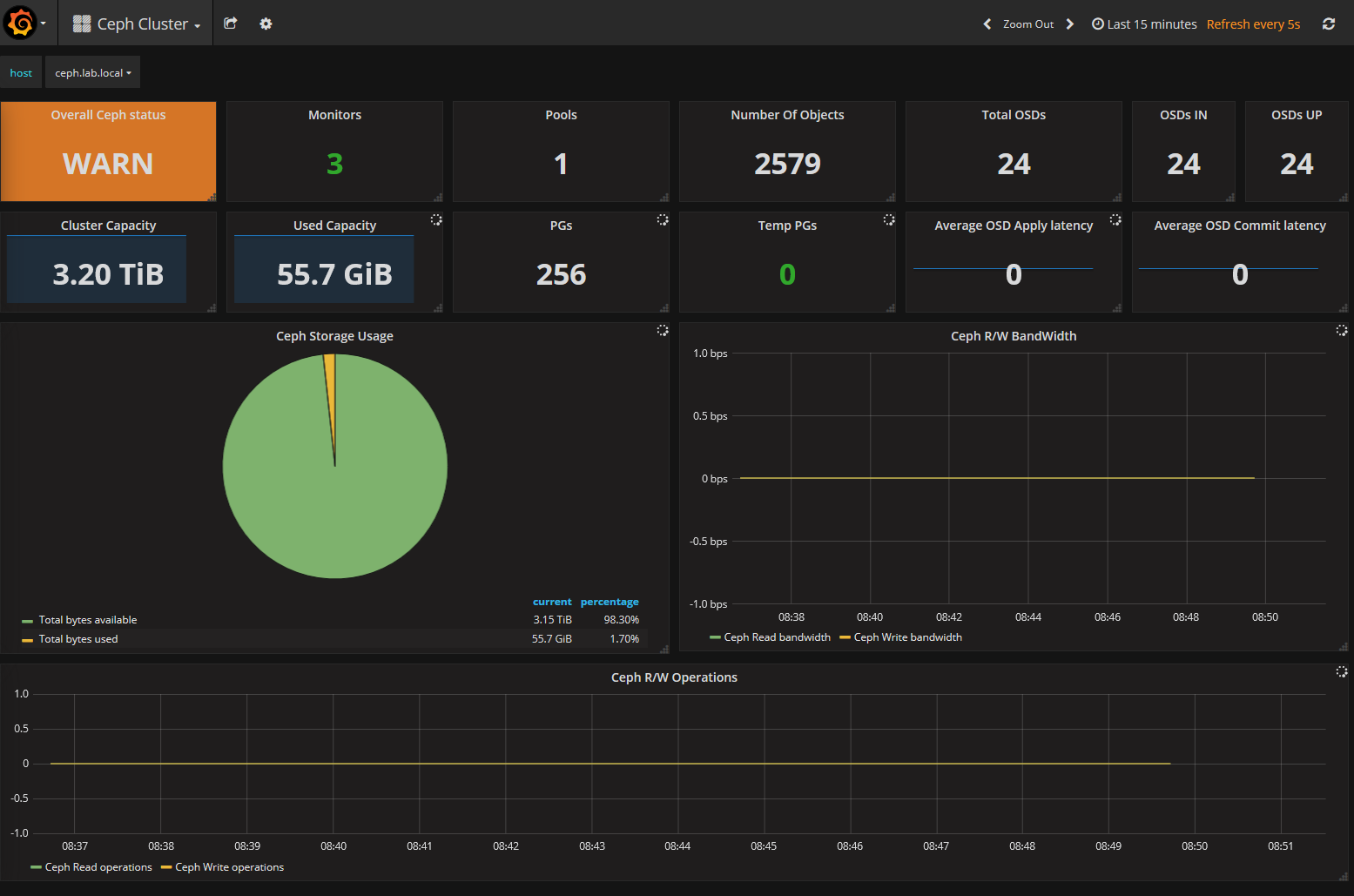Click the refresh dashboard icon
The height and width of the screenshot is (896, 1354).
point(1328,24)
